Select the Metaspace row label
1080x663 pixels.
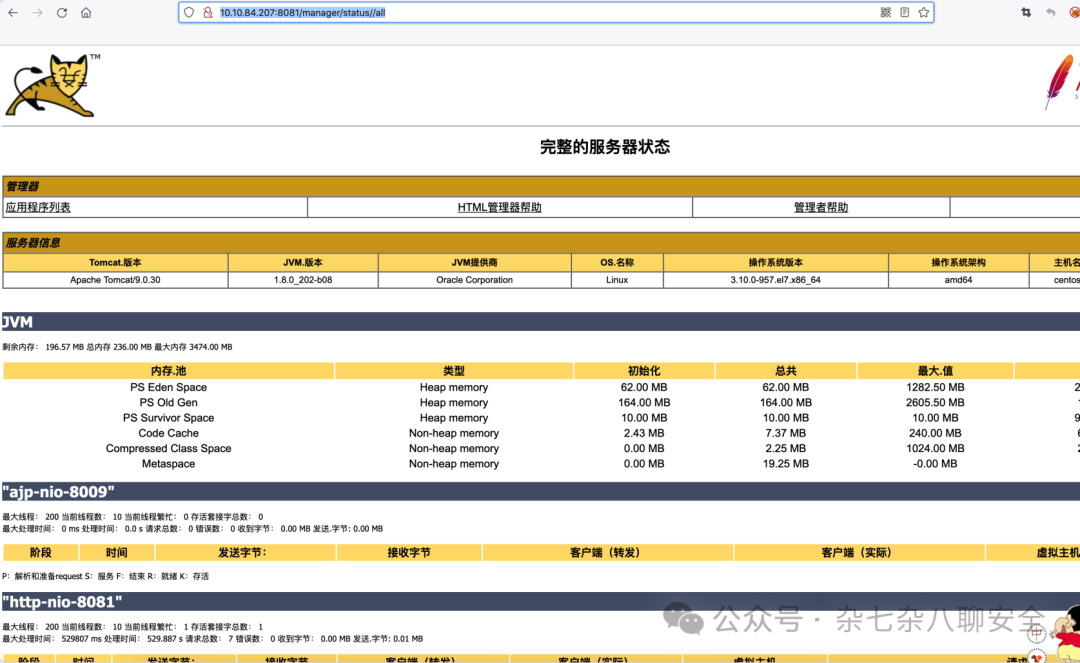pyautogui.click(x=168, y=464)
